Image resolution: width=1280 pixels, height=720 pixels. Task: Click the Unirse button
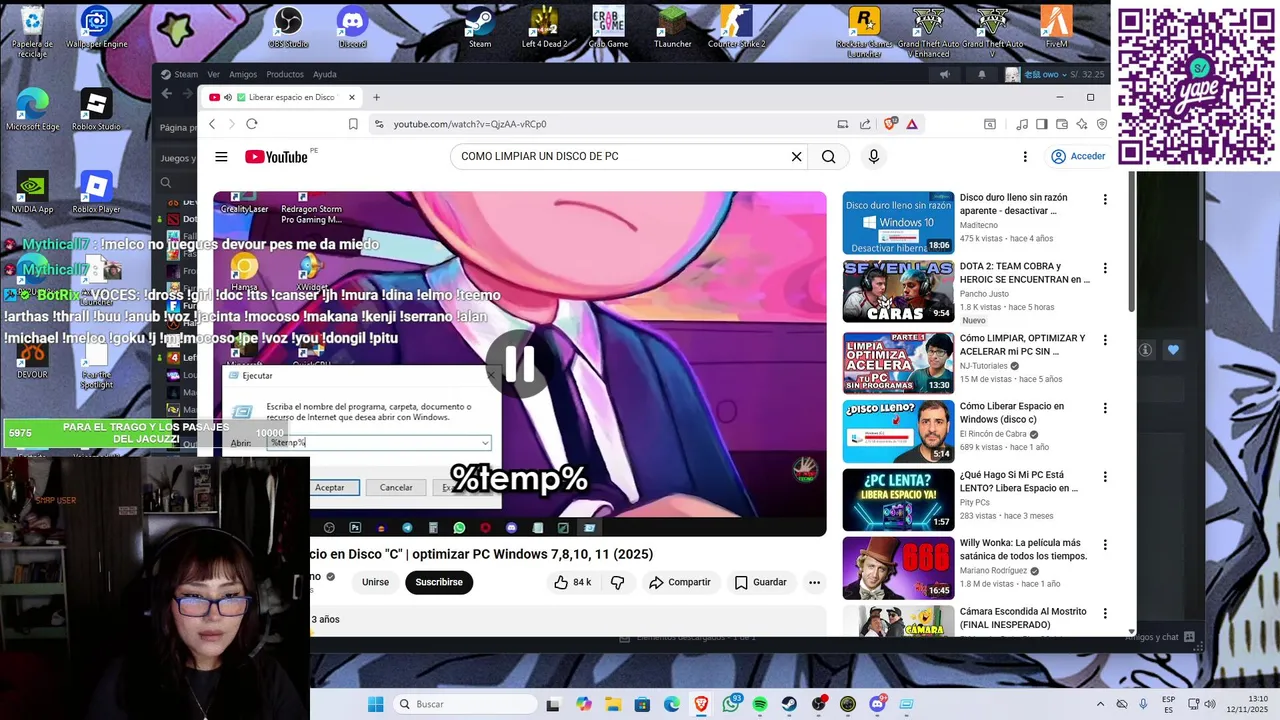375,582
